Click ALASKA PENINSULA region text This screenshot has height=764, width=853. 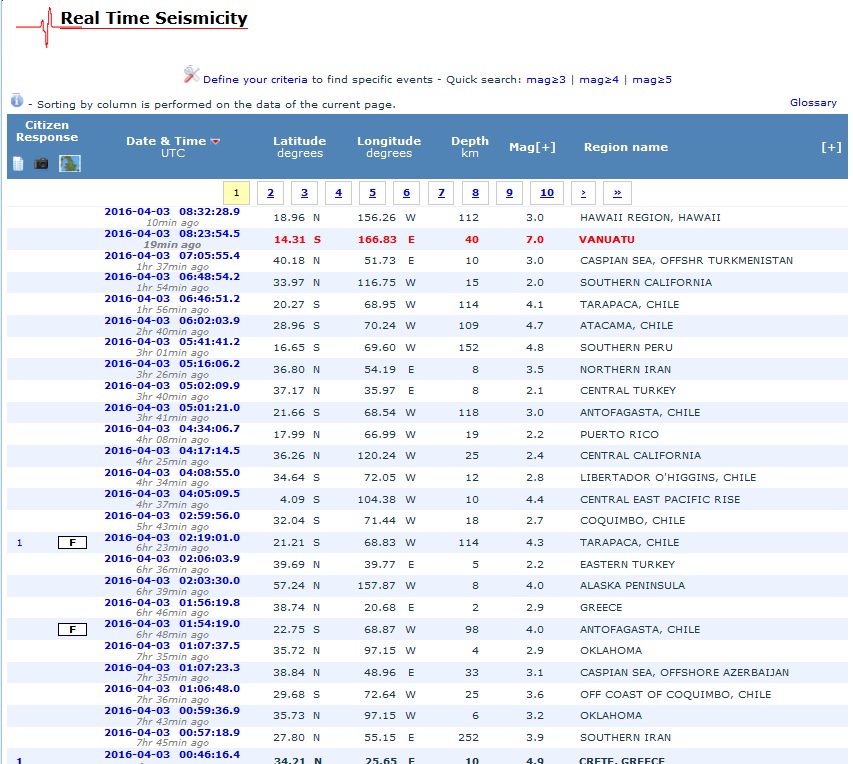point(632,586)
